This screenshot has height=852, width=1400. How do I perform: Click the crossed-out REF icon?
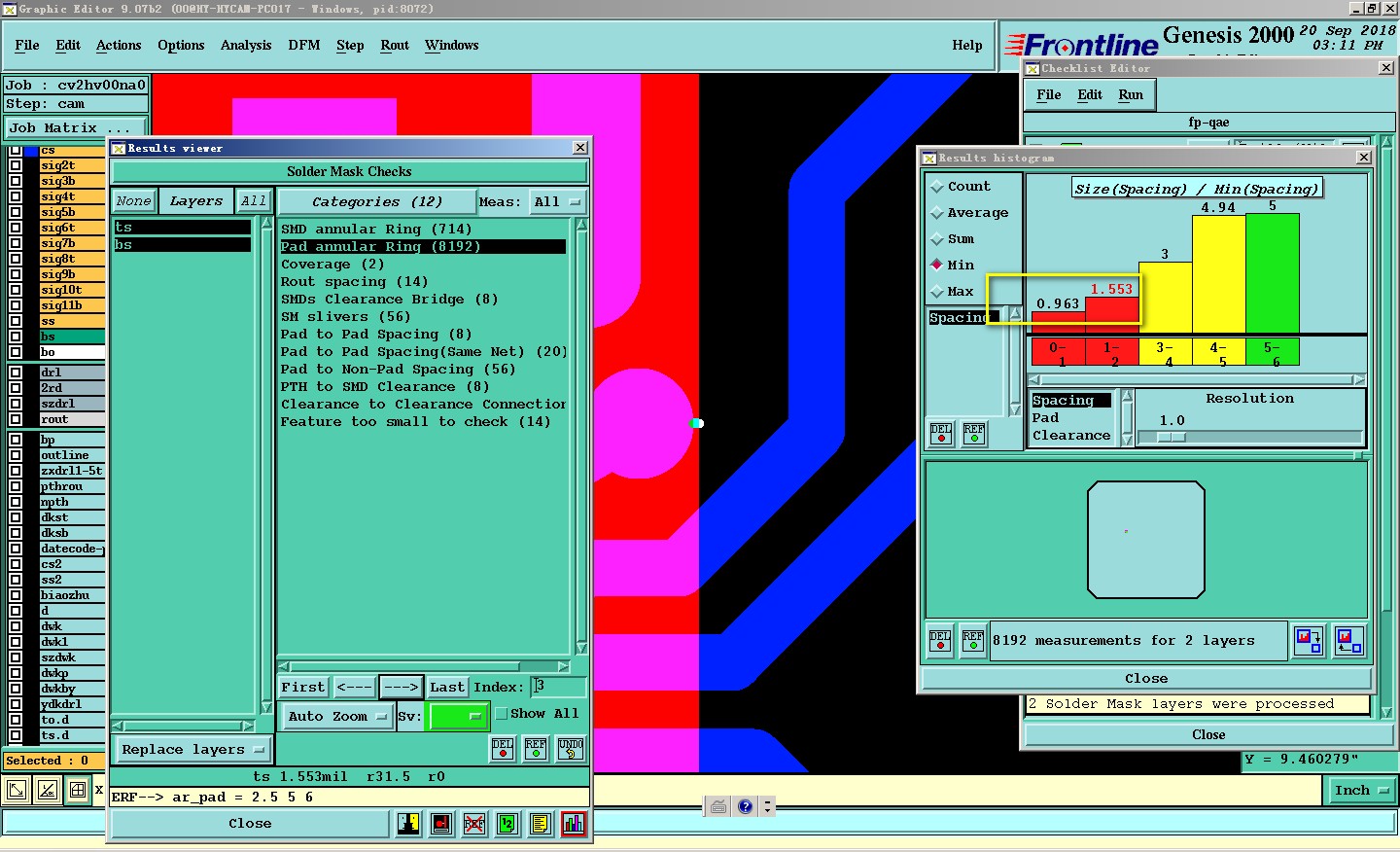[x=474, y=824]
